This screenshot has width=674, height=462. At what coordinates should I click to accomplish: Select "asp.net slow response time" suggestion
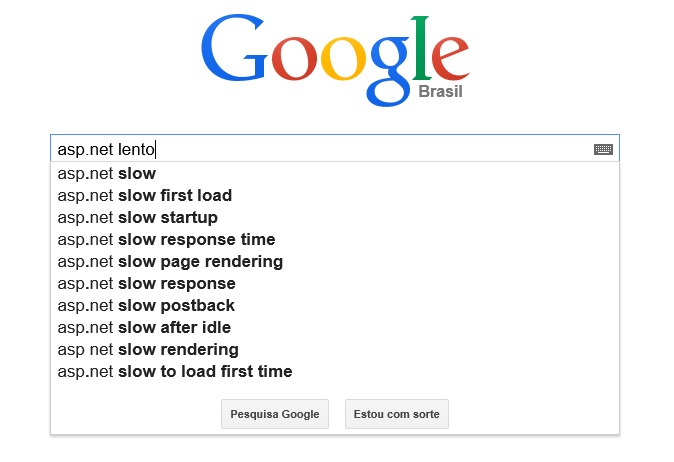pyautogui.click(x=167, y=240)
